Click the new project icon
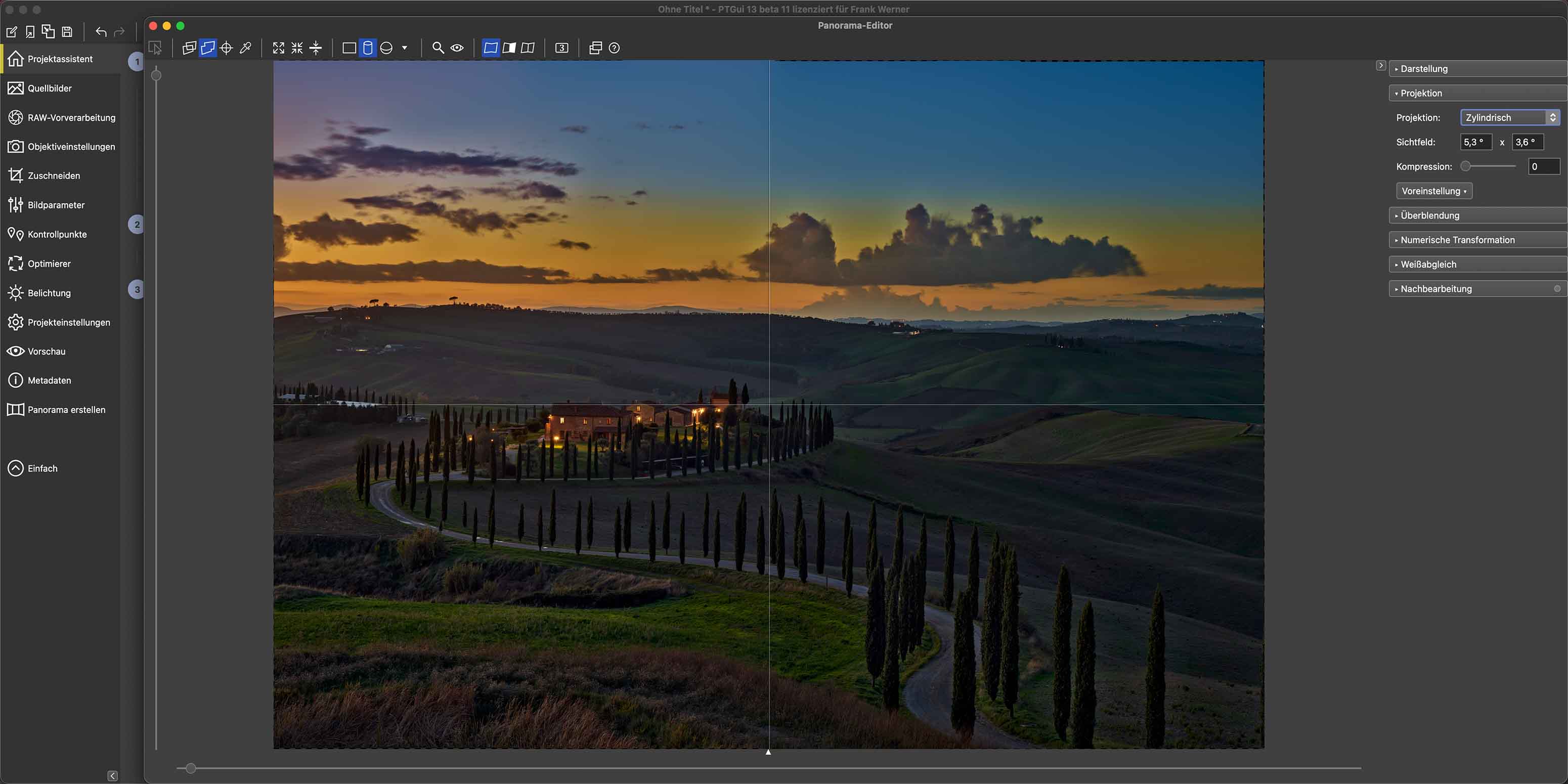This screenshot has height=784, width=1568. tap(12, 32)
